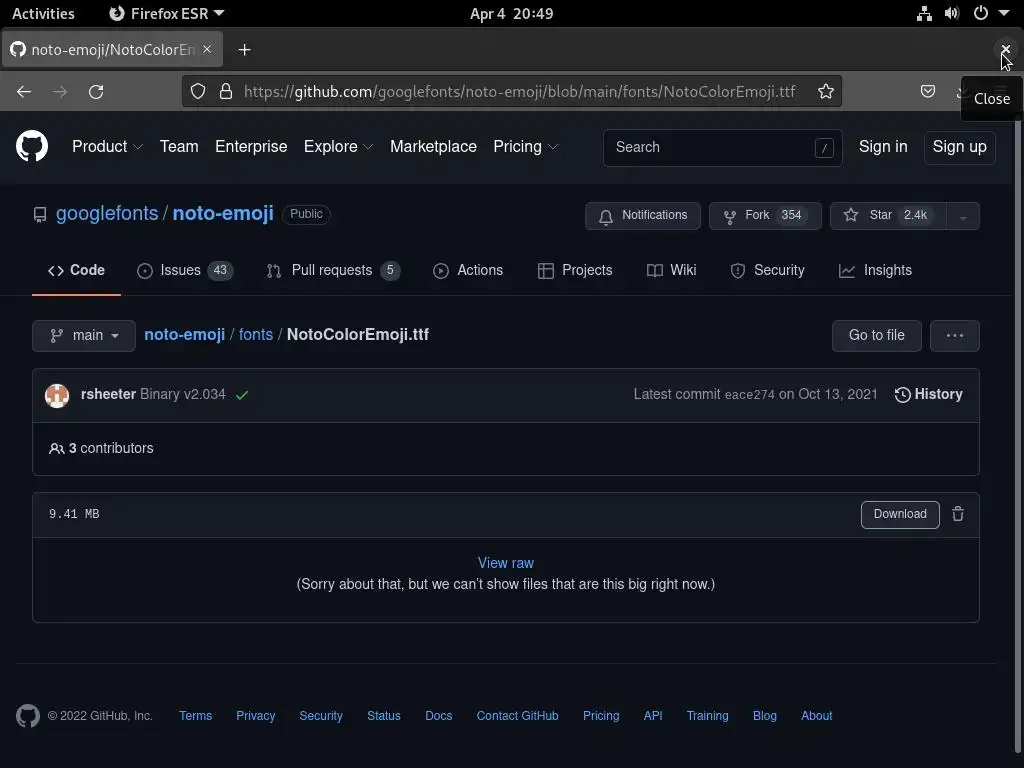Switch to the Actions tab

coord(468,270)
